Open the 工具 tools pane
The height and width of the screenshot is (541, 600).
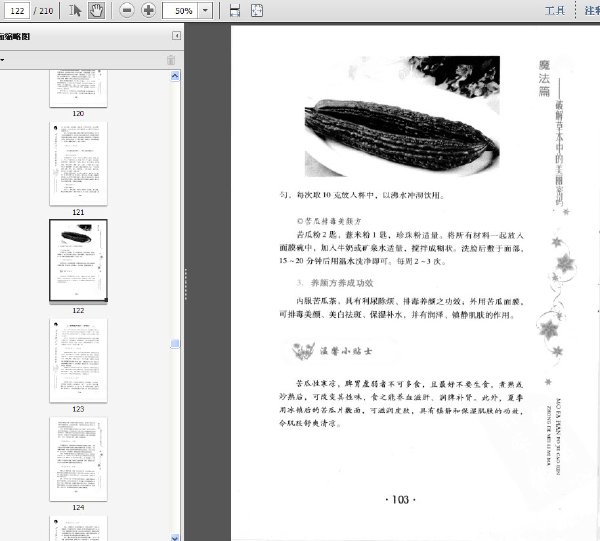point(555,10)
